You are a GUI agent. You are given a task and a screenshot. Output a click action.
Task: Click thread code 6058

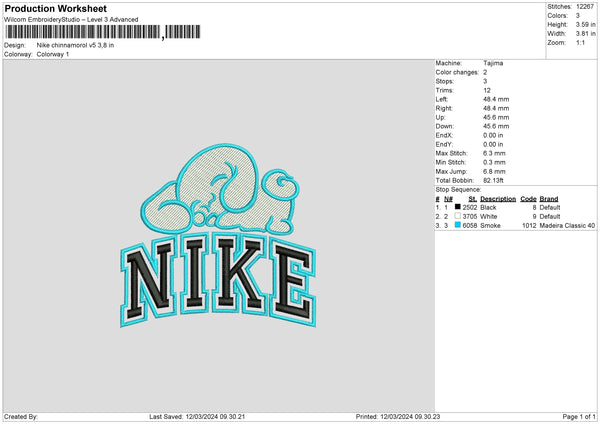(x=470, y=226)
